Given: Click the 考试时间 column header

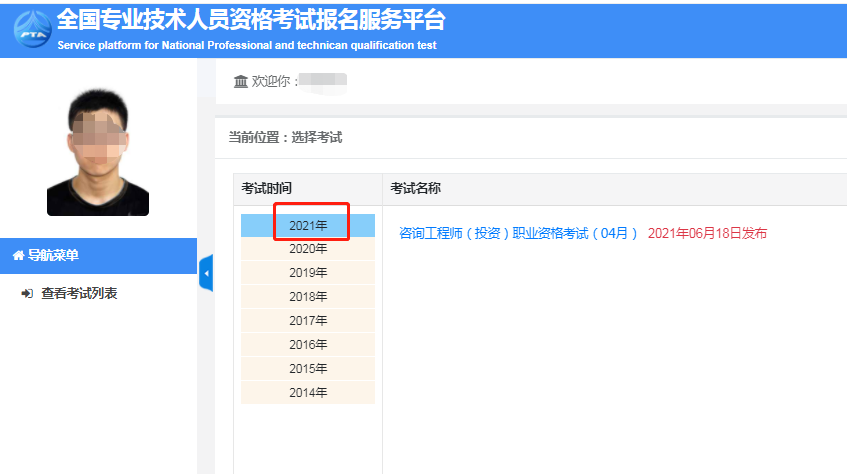Looking at the screenshot, I should pyautogui.click(x=267, y=188).
